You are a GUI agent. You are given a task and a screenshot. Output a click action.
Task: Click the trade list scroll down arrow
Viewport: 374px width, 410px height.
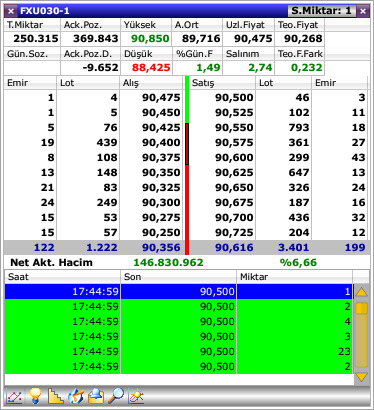(x=362, y=377)
